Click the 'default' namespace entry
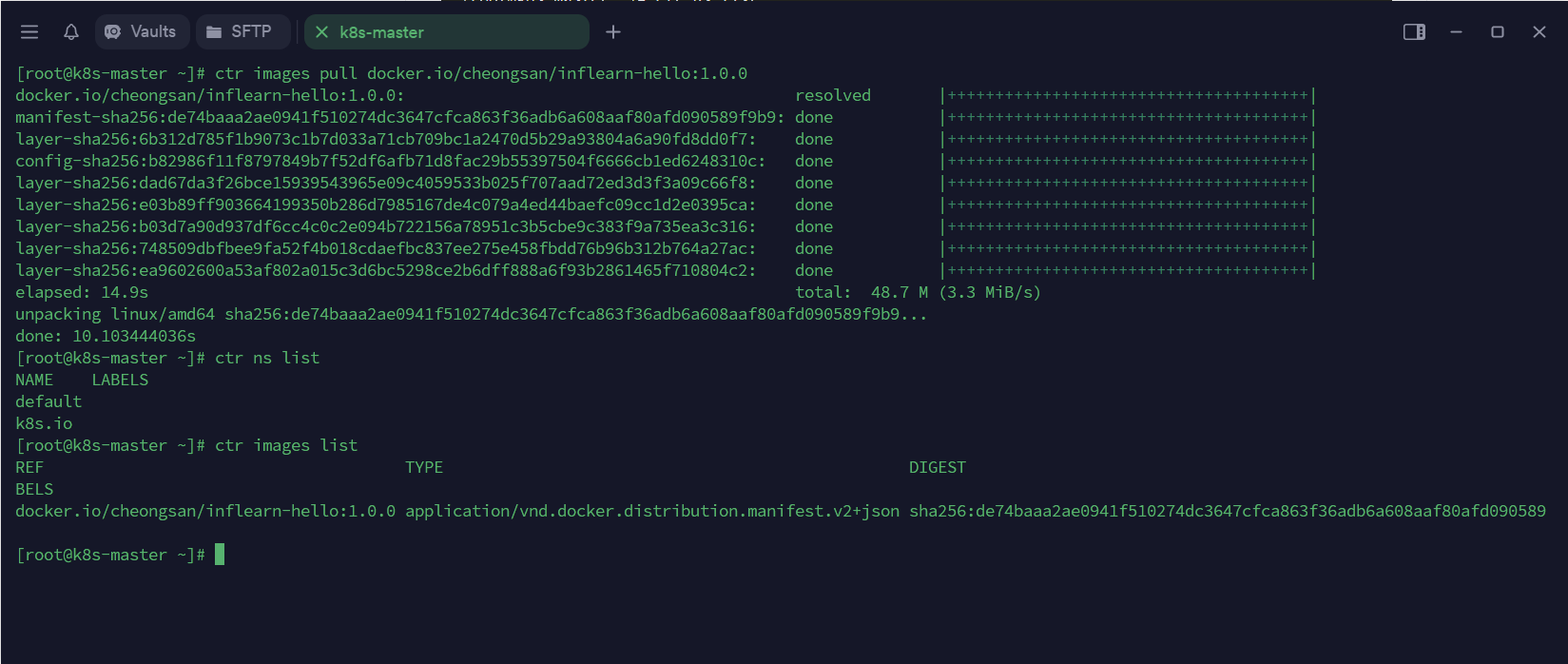1568x664 pixels. pyautogui.click(x=48, y=401)
